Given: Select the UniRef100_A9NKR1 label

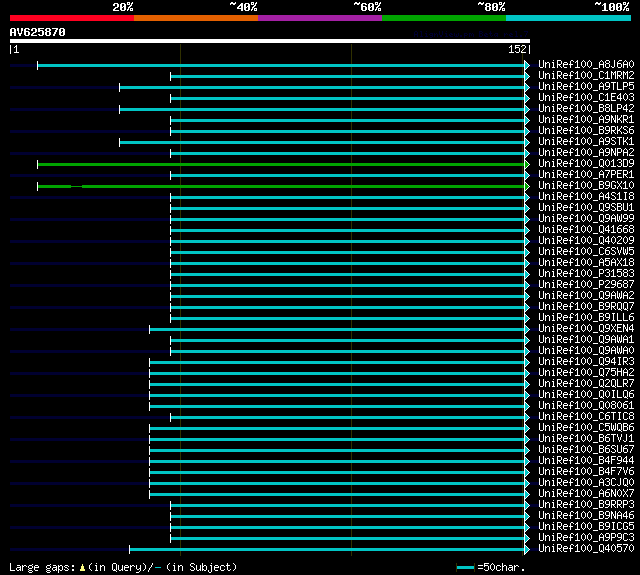Looking at the screenshot, I should [x=586, y=120].
